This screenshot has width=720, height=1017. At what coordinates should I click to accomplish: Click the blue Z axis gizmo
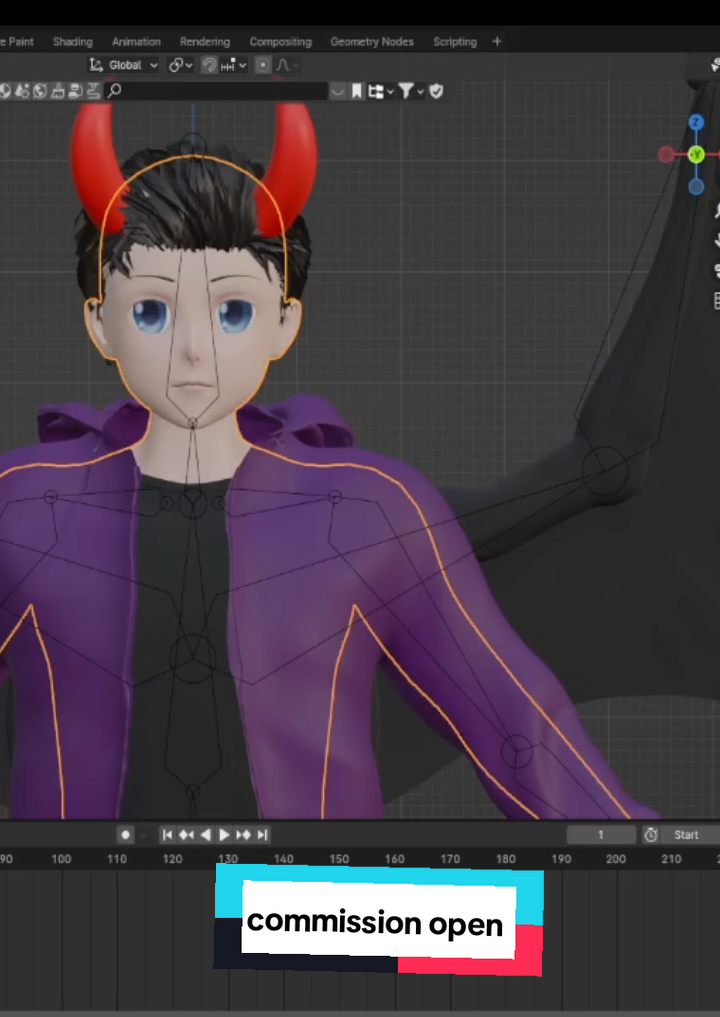point(696,122)
